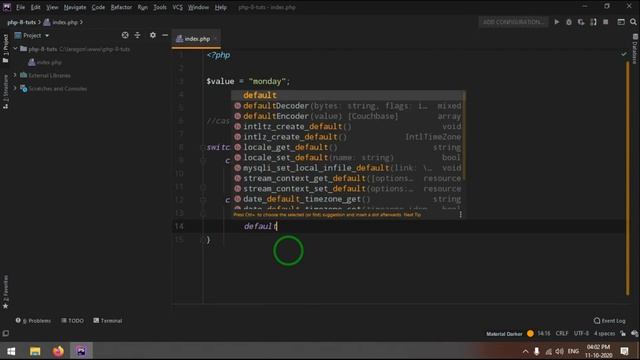Click the completion popup options dots icon

tap(460, 214)
